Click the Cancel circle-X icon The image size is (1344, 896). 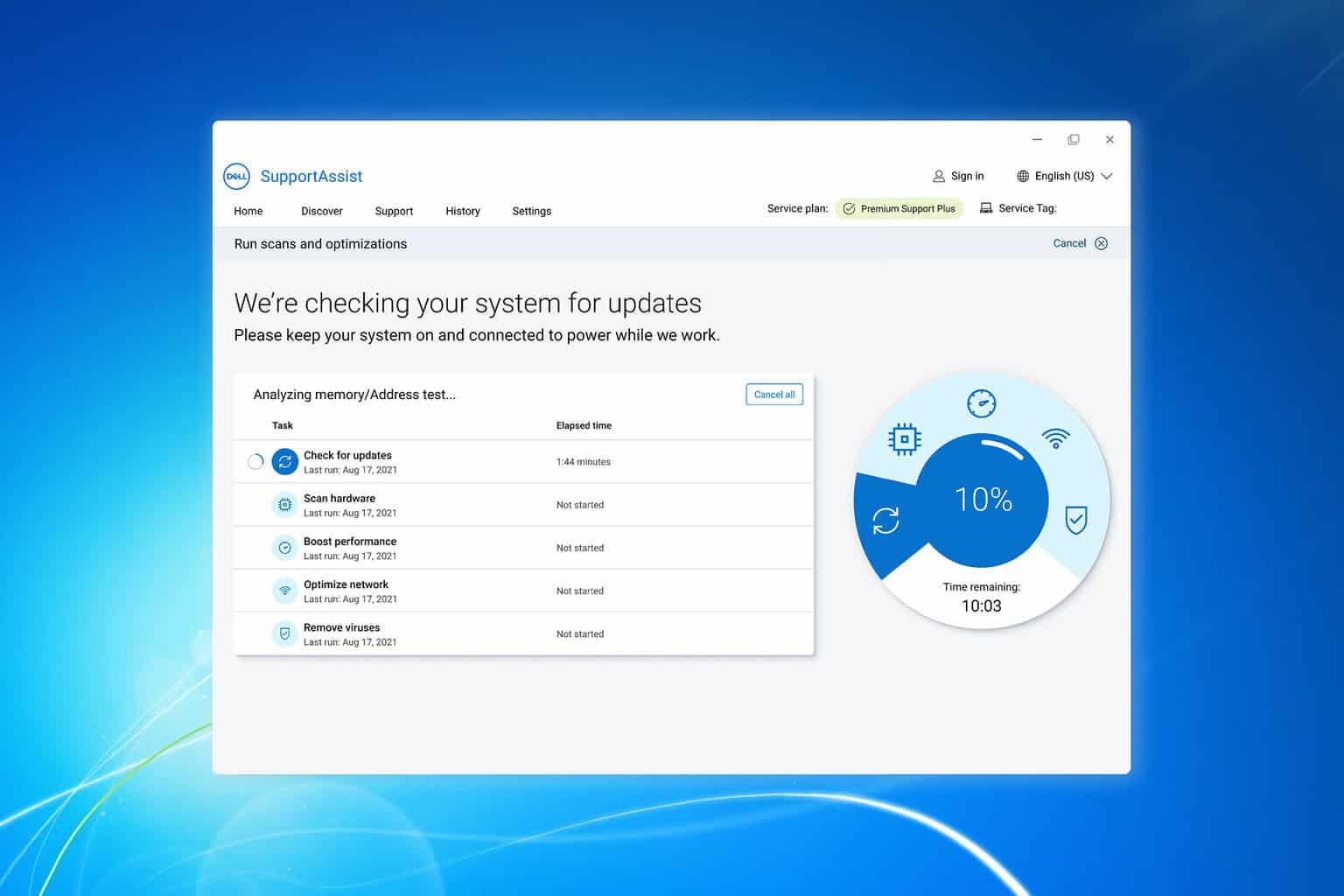[x=1102, y=243]
